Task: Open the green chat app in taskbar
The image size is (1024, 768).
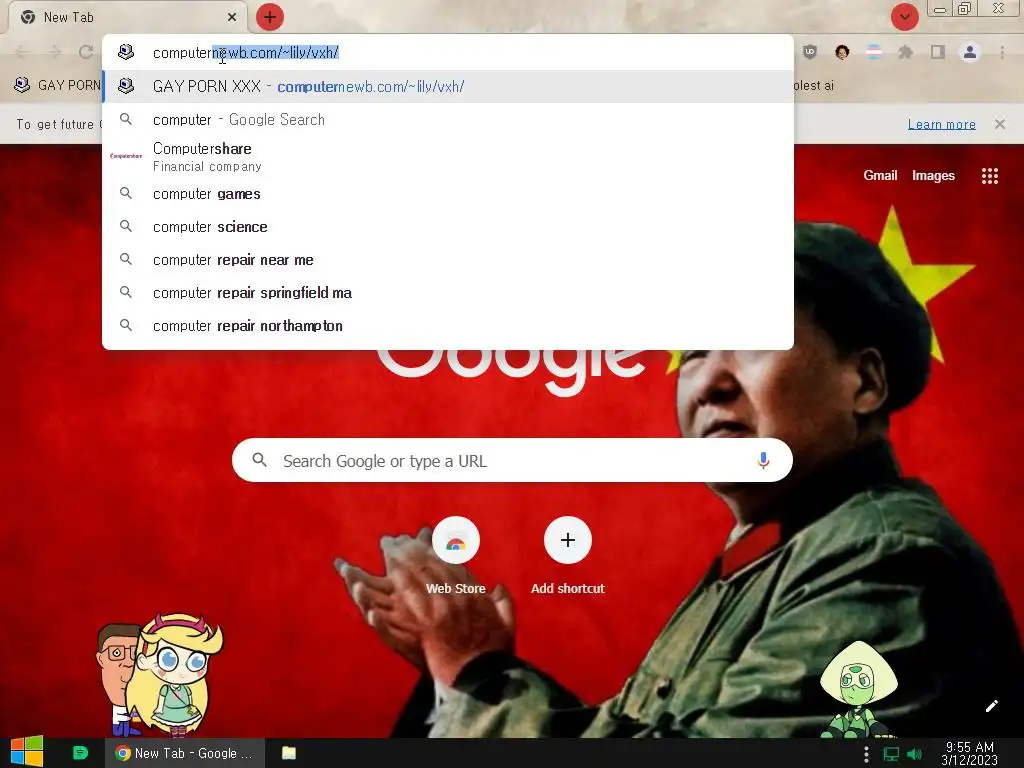Action: pos(80,753)
